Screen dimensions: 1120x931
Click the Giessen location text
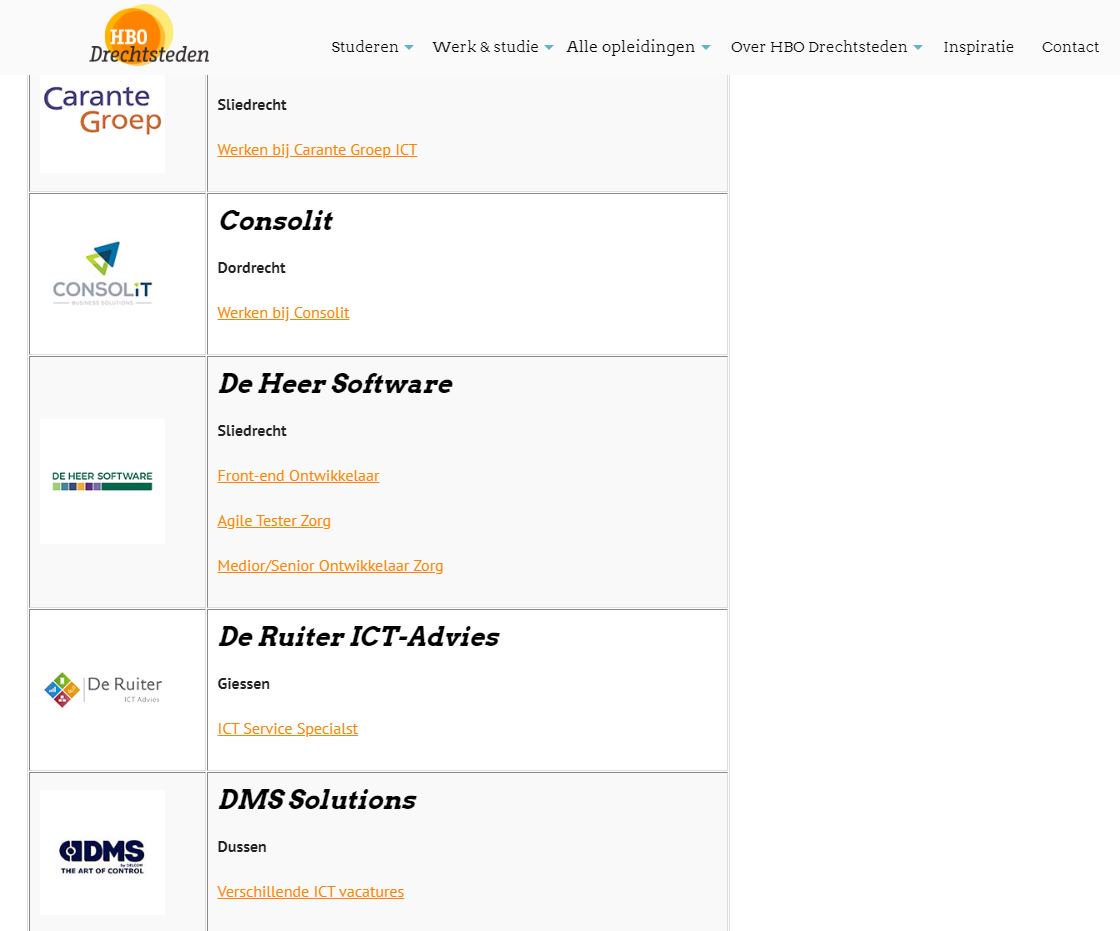coord(244,684)
